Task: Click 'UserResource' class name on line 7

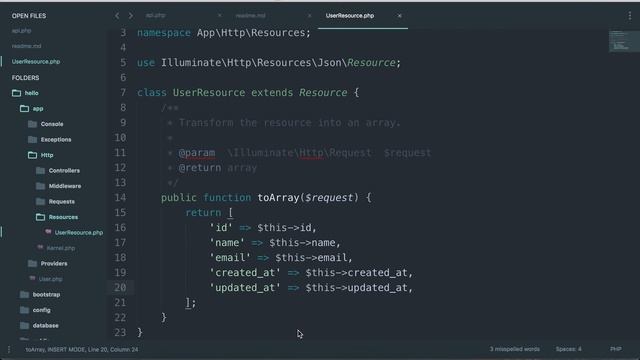Action: (x=209, y=93)
